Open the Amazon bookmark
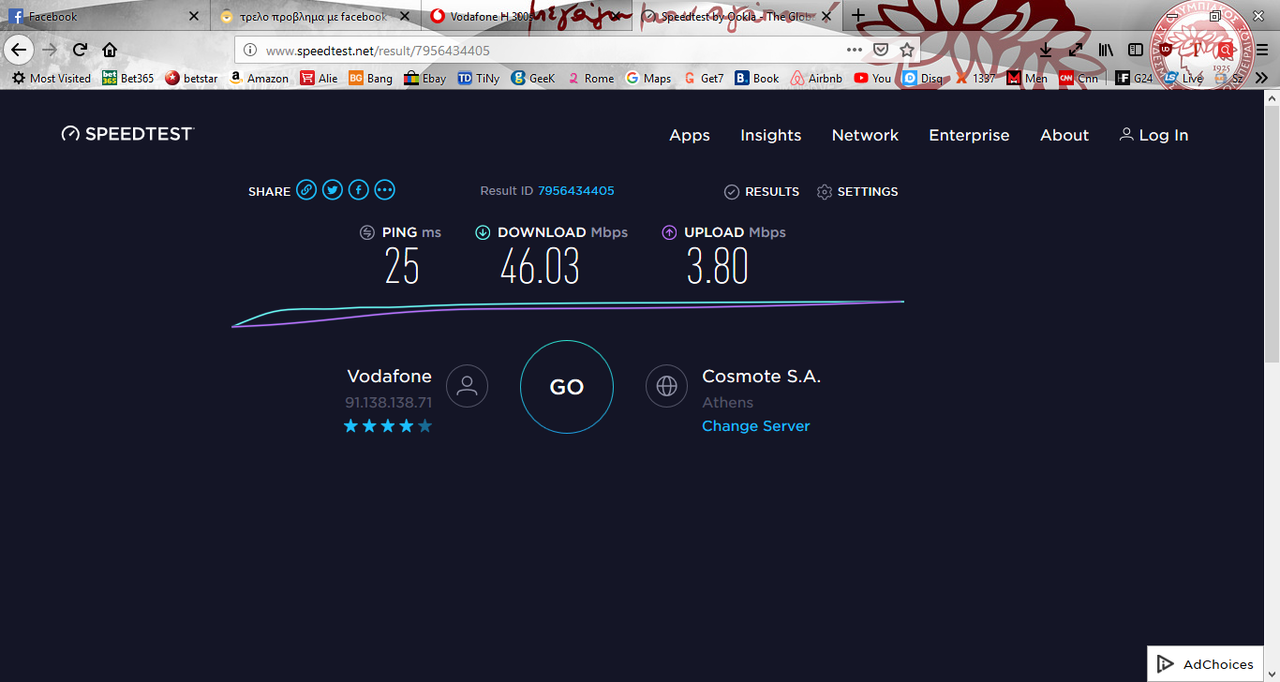The width and height of the screenshot is (1280, 682). pyautogui.click(x=259, y=78)
